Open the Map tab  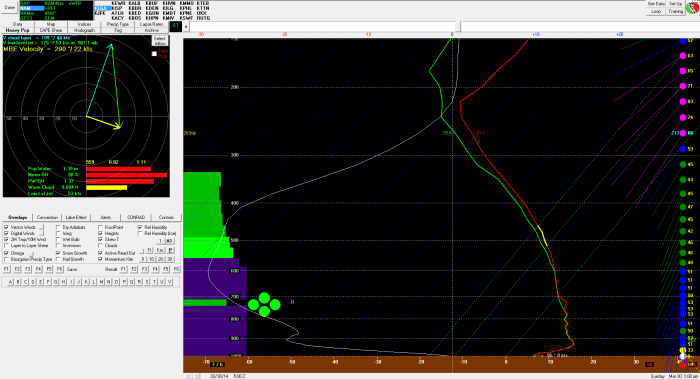[x=51, y=24]
